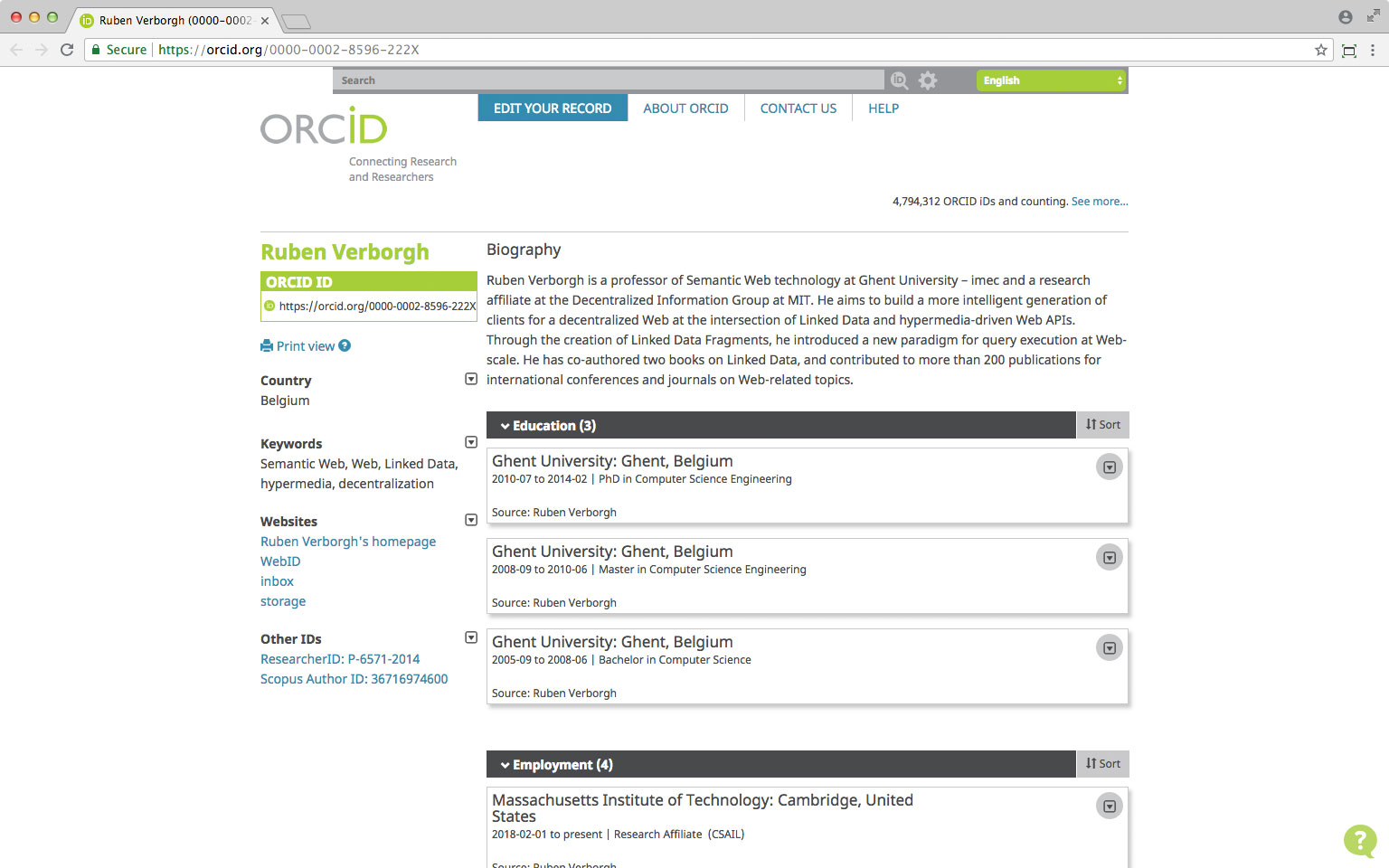Expand details for MIT employment entry
This screenshot has height=868, width=1389.
pyautogui.click(x=1110, y=807)
